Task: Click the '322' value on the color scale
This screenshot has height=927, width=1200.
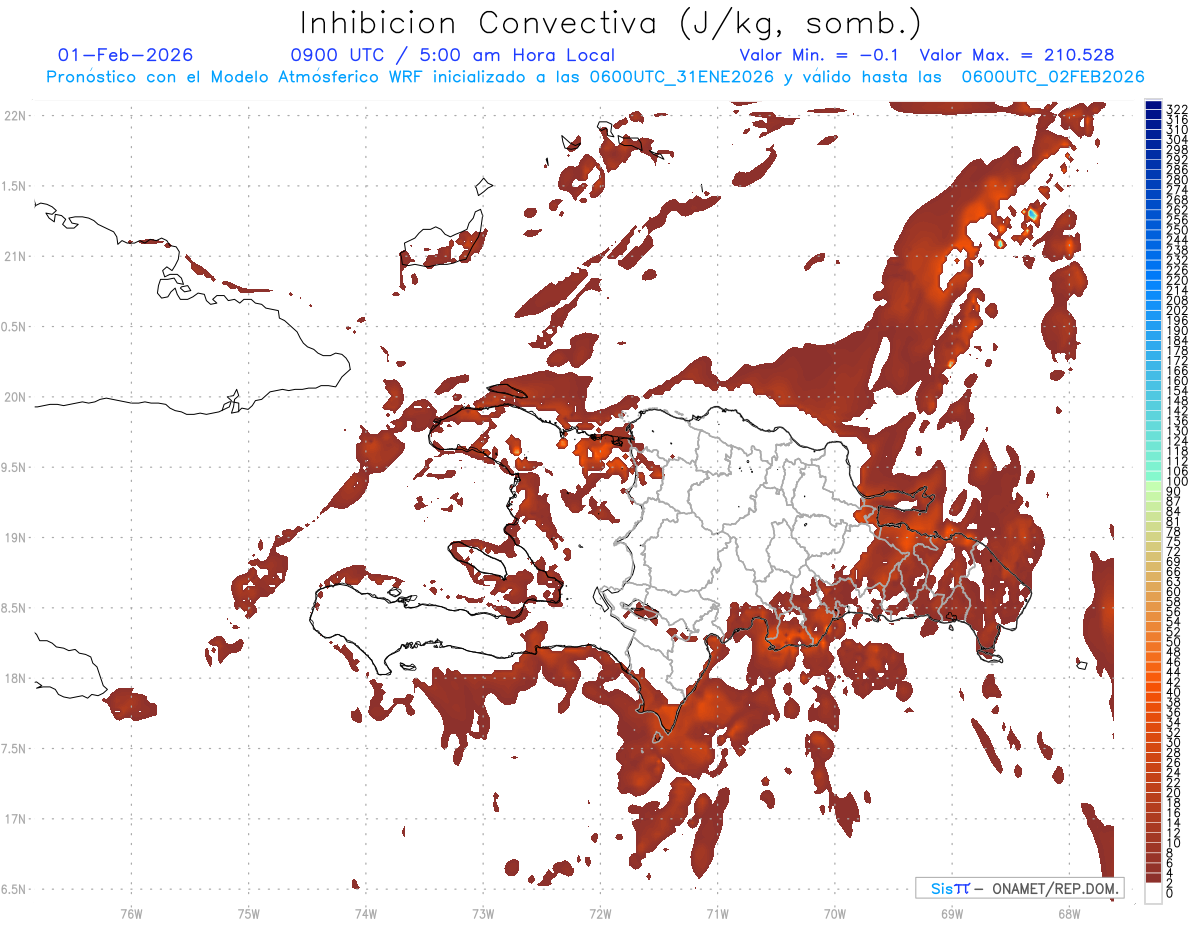Action: tap(1176, 109)
